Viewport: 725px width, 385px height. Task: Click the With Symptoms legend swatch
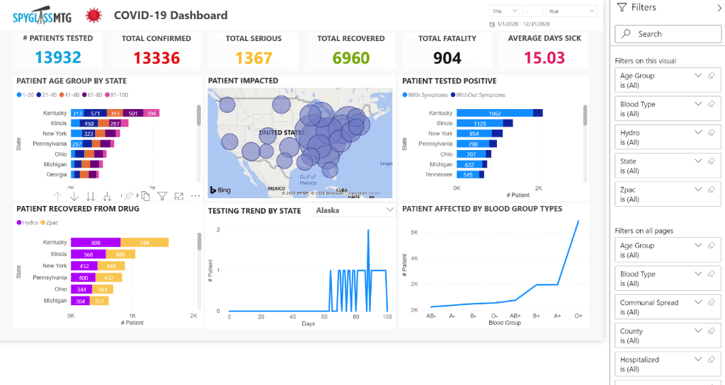pyautogui.click(x=405, y=95)
